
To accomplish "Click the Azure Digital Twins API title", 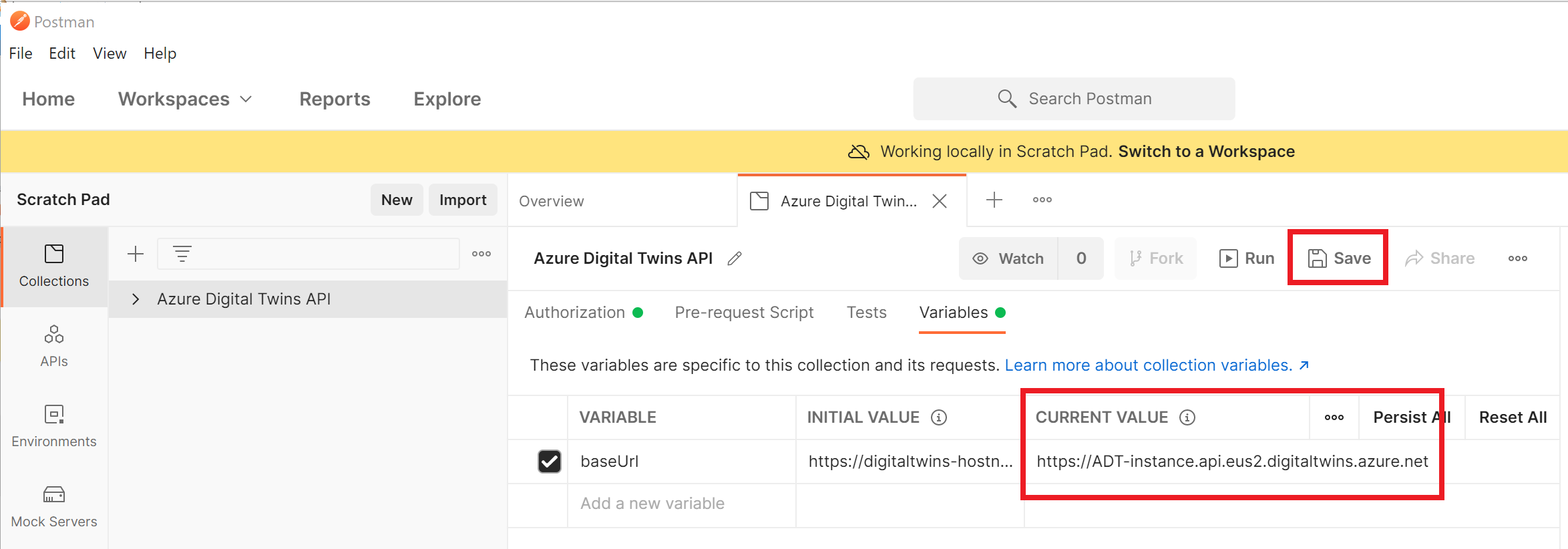I will pyautogui.click(x=623, y=258).
